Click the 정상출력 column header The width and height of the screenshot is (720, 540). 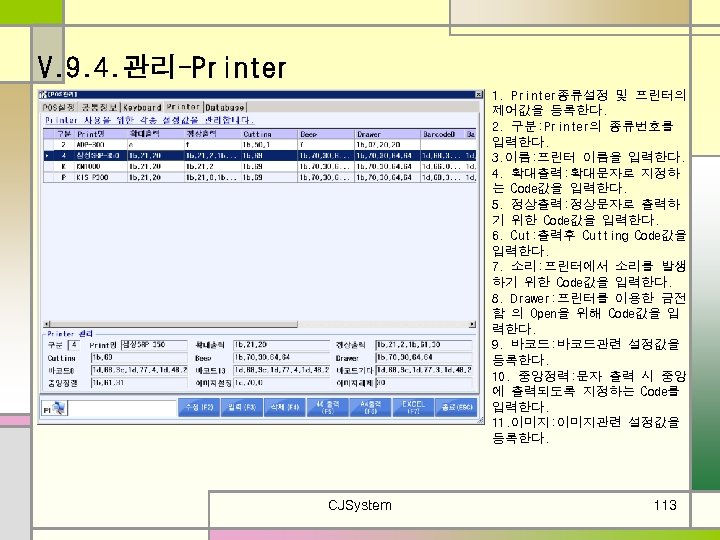click(x=213, y=134)
